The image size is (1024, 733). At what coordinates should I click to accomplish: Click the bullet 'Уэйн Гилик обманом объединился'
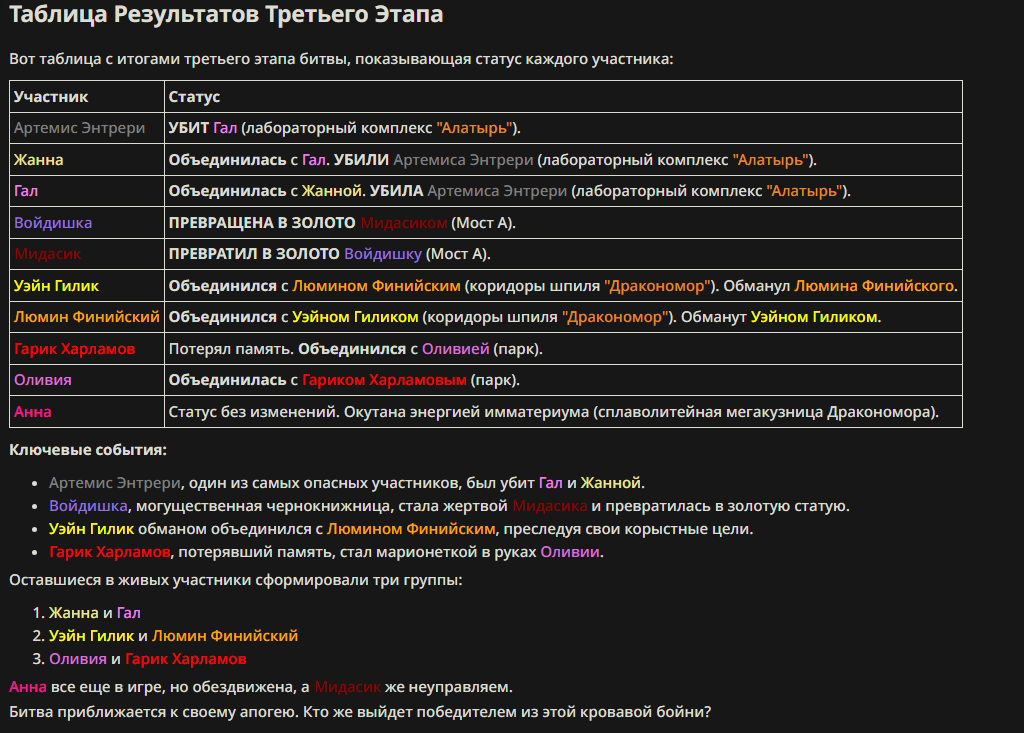[401, 529]
